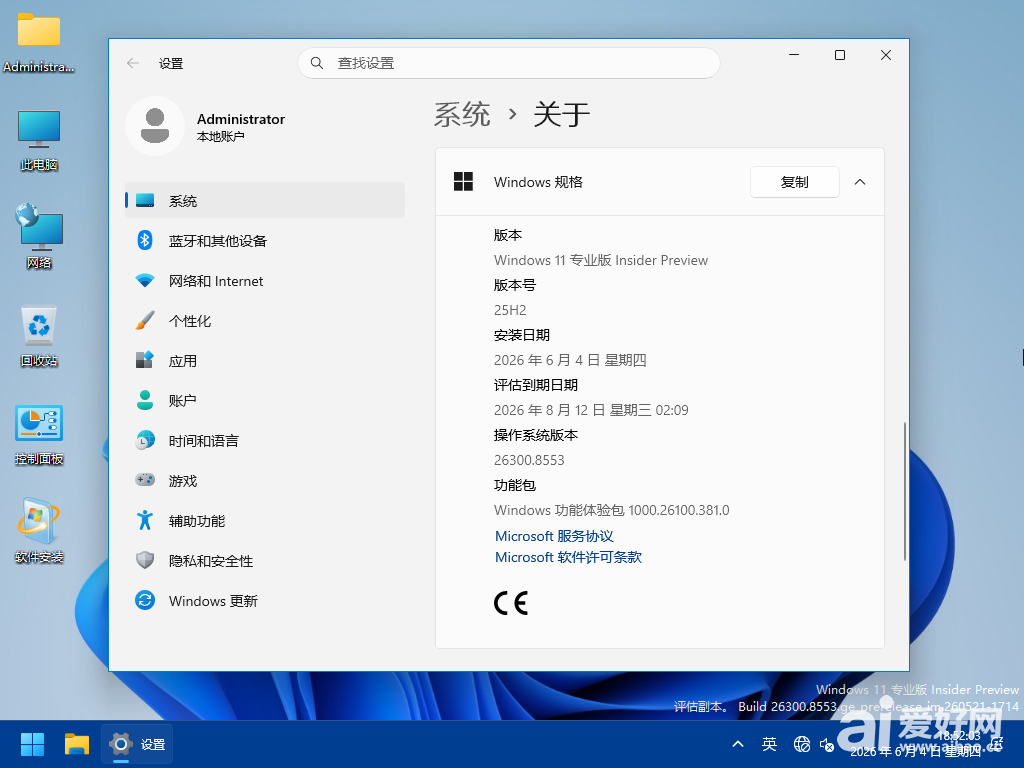
Task: Click the 复制 button for Windows 规格
Action: pos(795,182)
